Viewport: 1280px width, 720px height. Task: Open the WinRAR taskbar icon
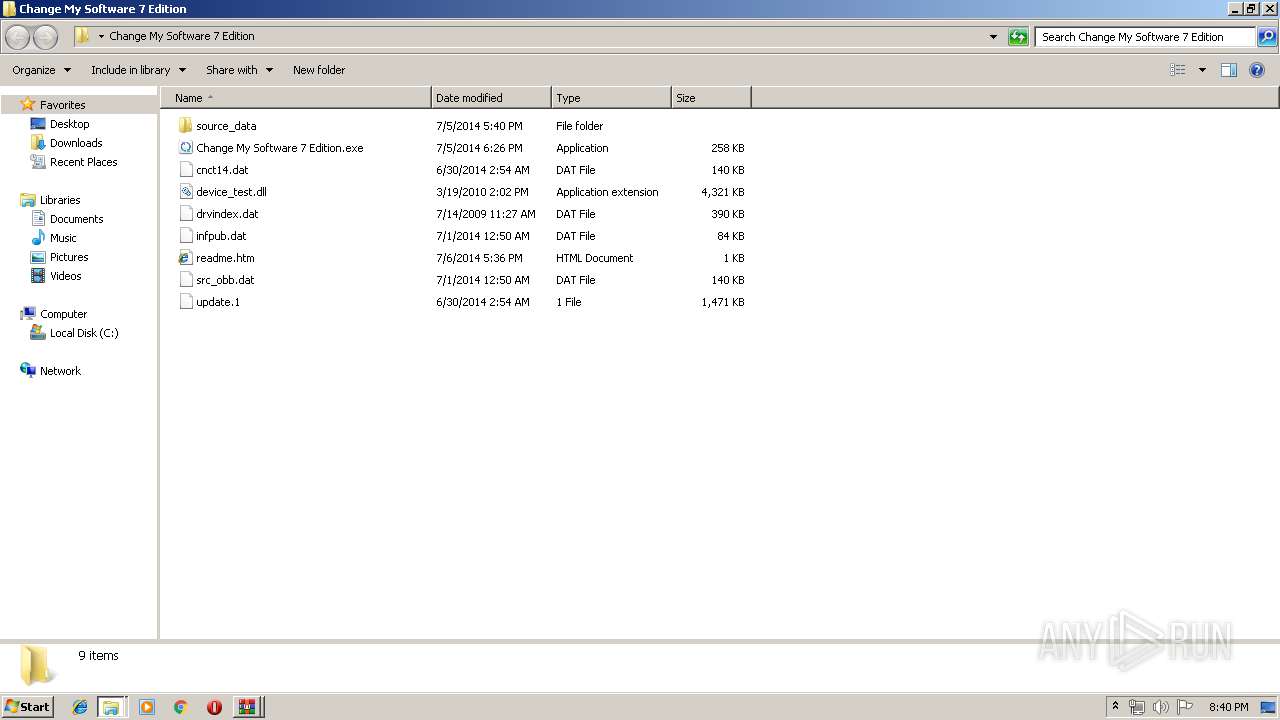(x=247, y=707)
